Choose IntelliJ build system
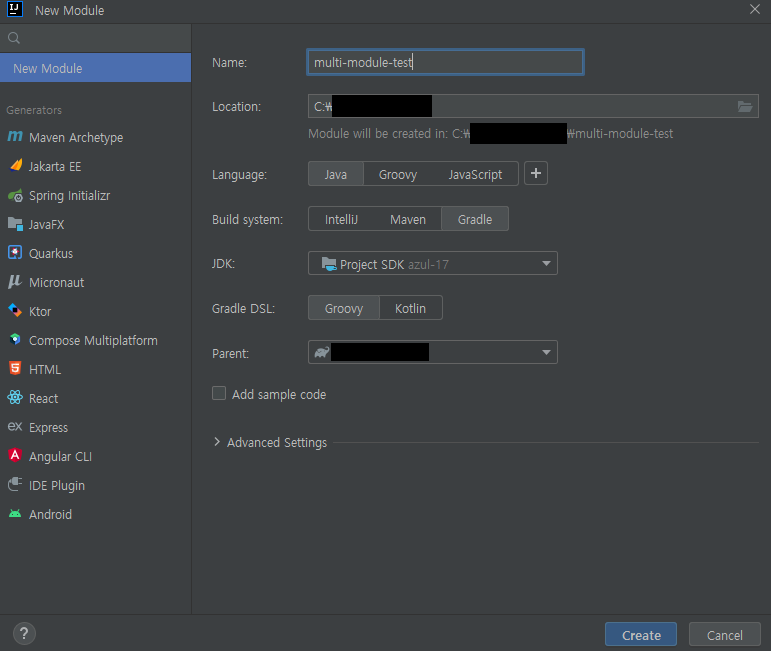This screenshot has width=771, height=651. [x=341, y=219]
